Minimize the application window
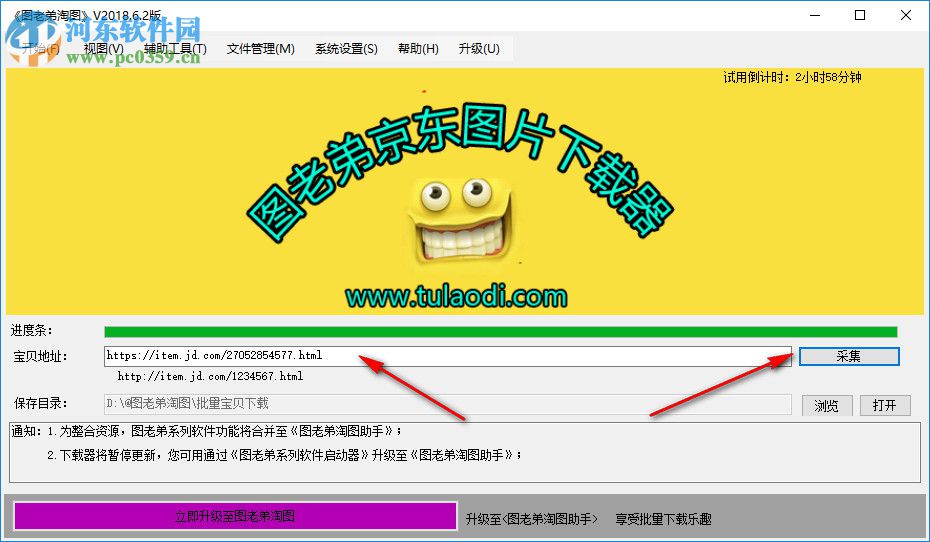Screen dimensions: 930x542 pyautogui.click(x=815, y=15)
